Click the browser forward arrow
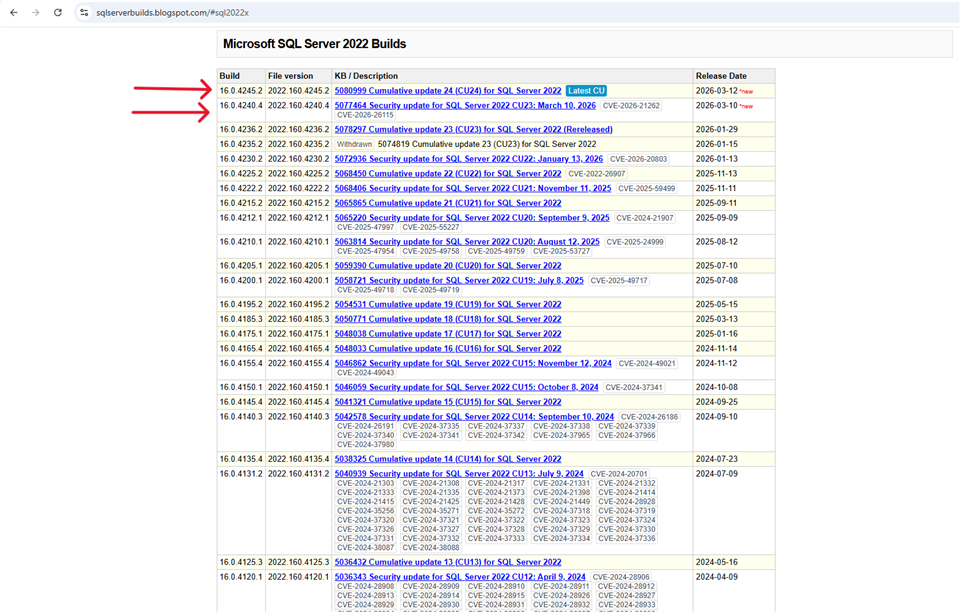This screenshot has height=612, width=960. point(36,12)
